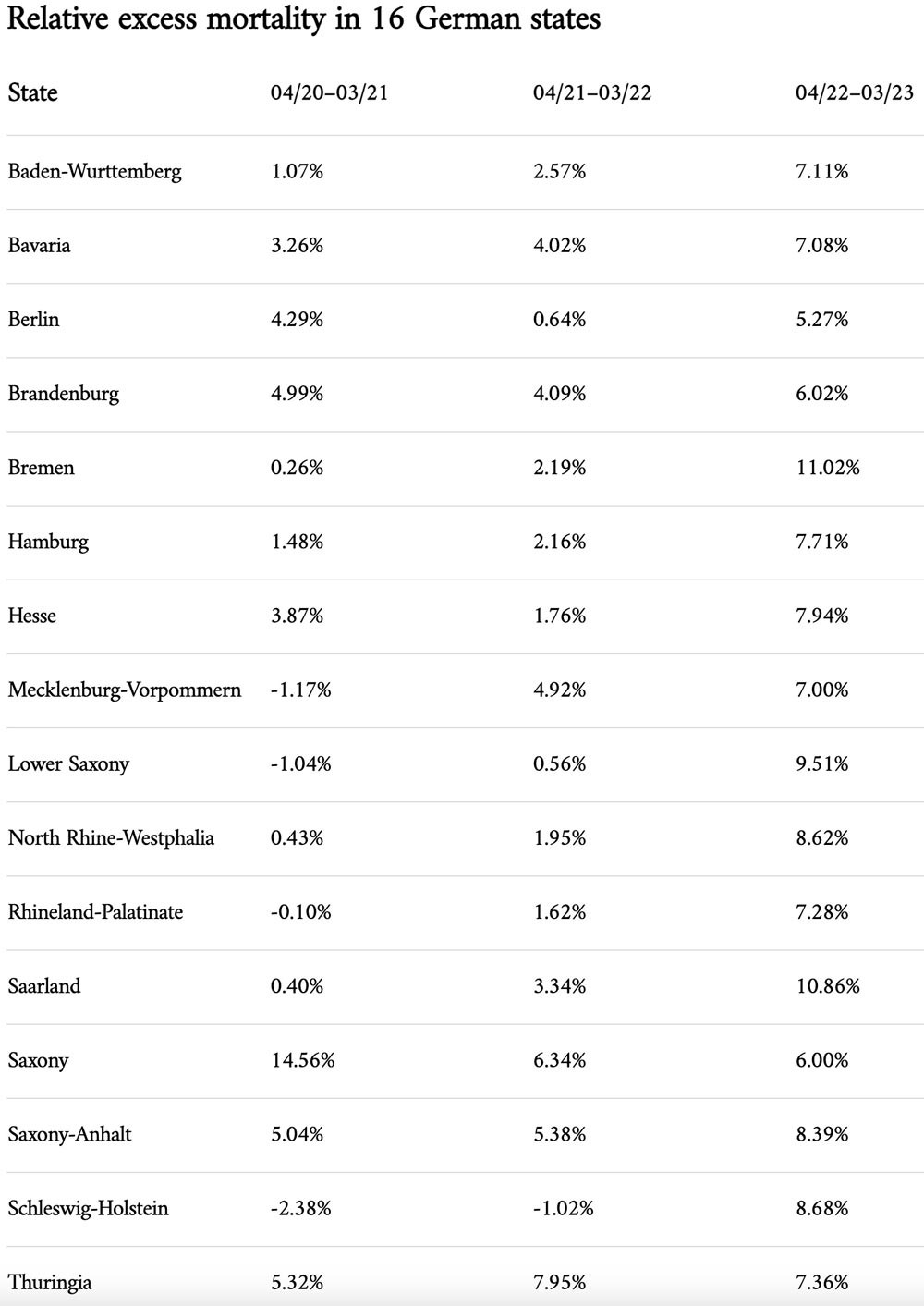Click the Saxony-Anhalt state name
This screenshot has height=1306, width=924.
point(70,1134)
